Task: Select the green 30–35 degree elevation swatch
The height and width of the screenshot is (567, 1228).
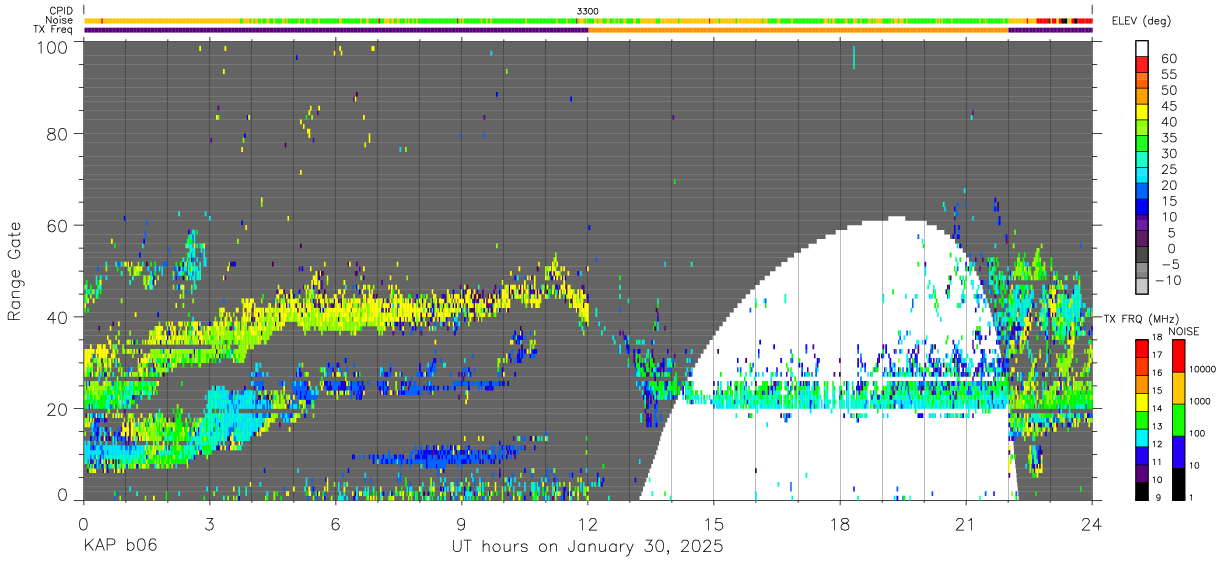Action: tap(1142, 145)
